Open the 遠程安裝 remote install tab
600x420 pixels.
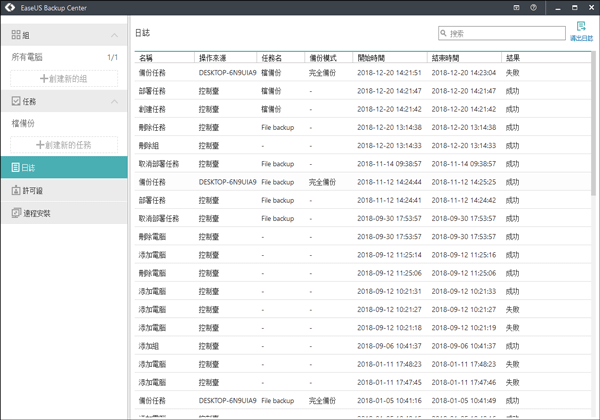(x=64, y=213)
